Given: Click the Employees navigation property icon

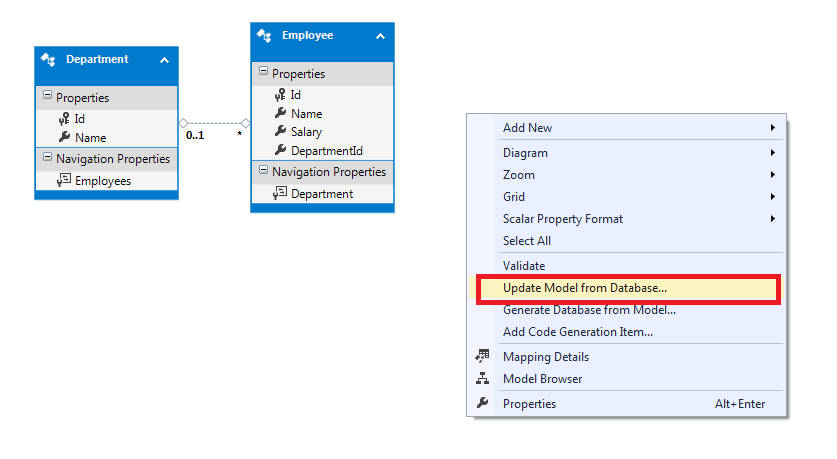Looking at the screenshot, I should click(x=64, y=180).
